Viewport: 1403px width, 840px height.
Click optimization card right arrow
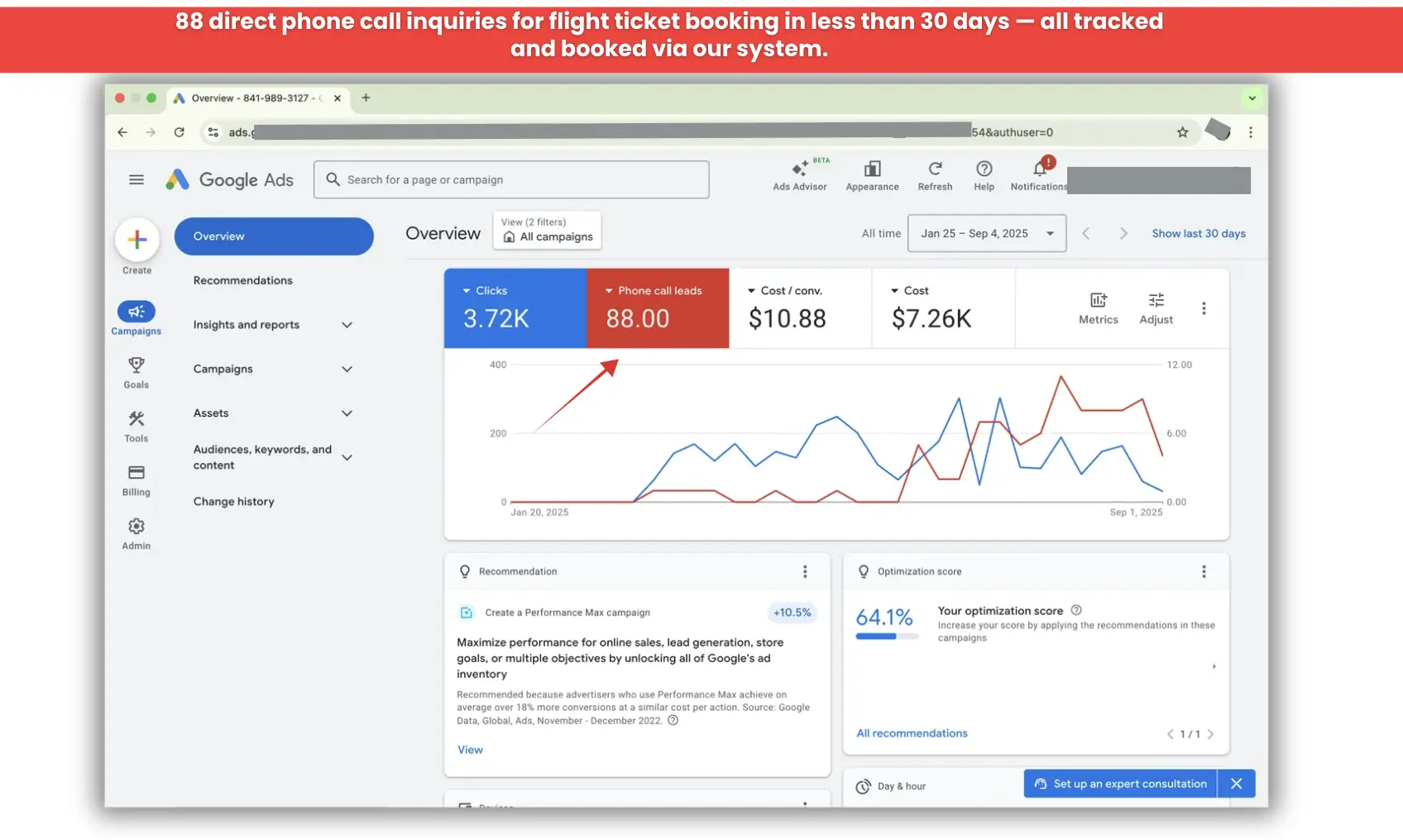point(1214,666)
